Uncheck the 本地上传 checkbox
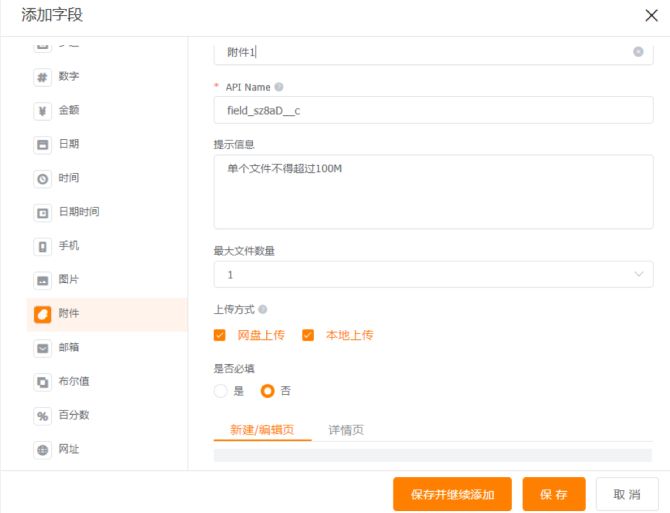This screenshot has height=513, width=670. coord(308,335)
